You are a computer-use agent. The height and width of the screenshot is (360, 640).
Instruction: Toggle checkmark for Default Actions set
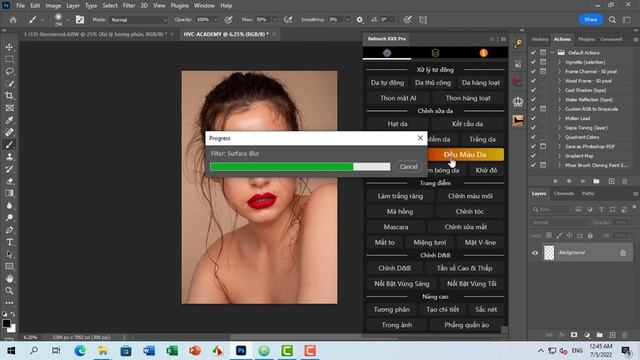click(533, 53)
